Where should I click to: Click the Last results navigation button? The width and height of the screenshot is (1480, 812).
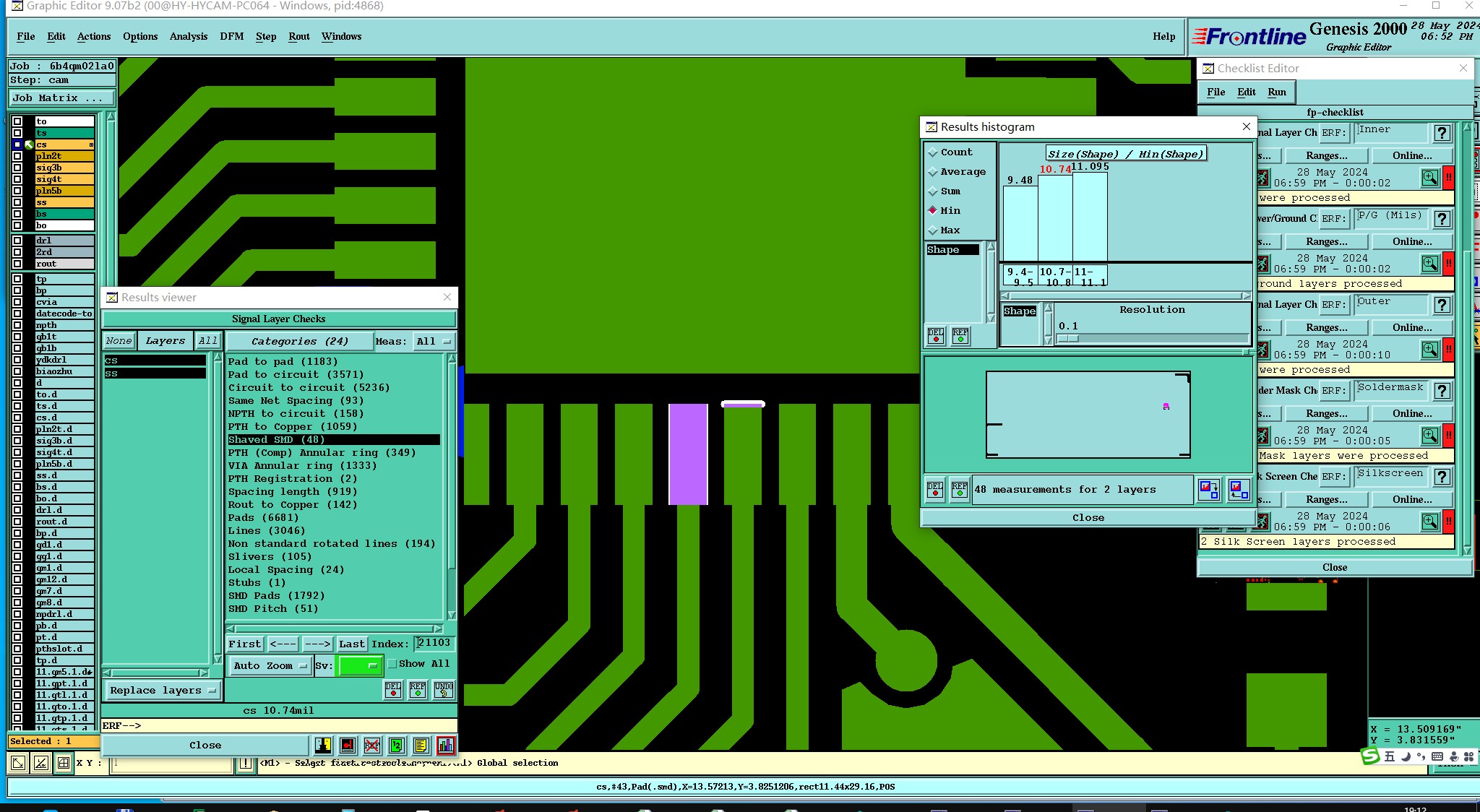[x=352, y=644]
